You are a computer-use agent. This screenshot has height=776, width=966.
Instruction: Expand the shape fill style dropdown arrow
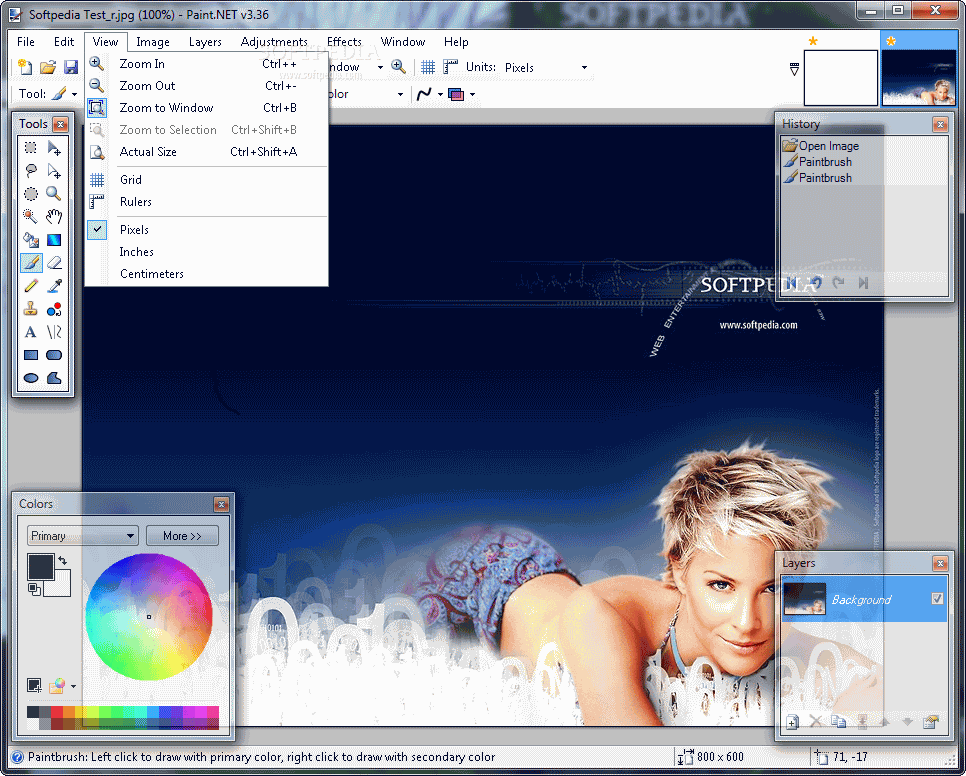pyautogui.click(x=473, y=94)
